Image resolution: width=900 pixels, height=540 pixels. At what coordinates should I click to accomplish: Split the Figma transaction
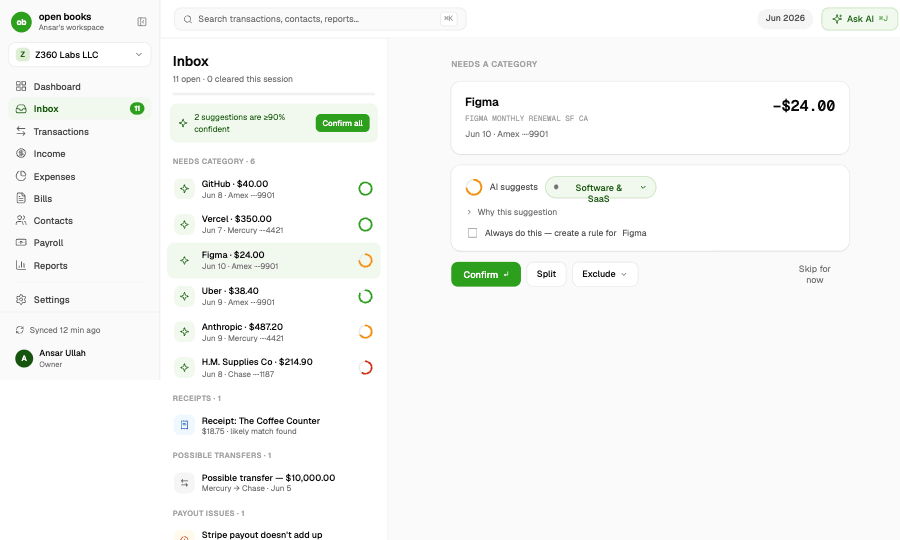pyautogui.click(x=546, y=274)
